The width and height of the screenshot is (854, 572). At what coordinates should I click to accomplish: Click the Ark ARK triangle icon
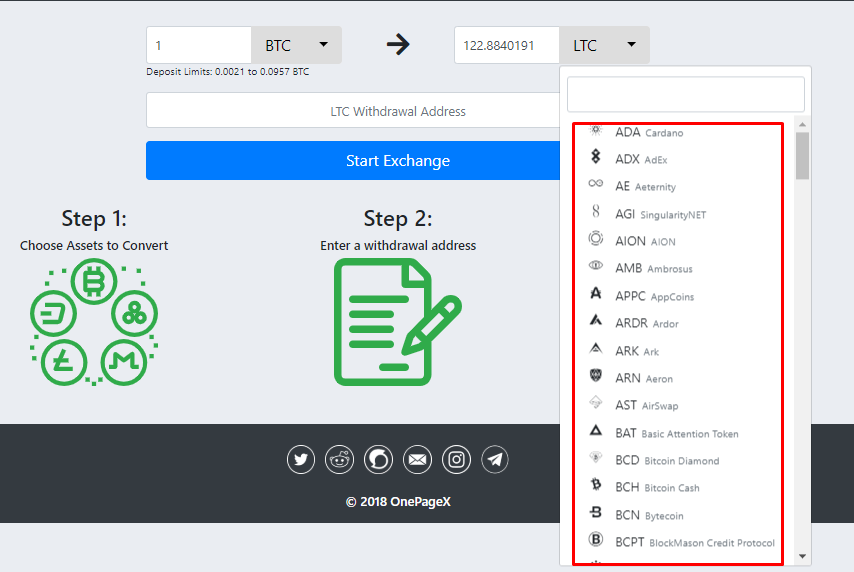pyautogui.click(x=596, y=348)
